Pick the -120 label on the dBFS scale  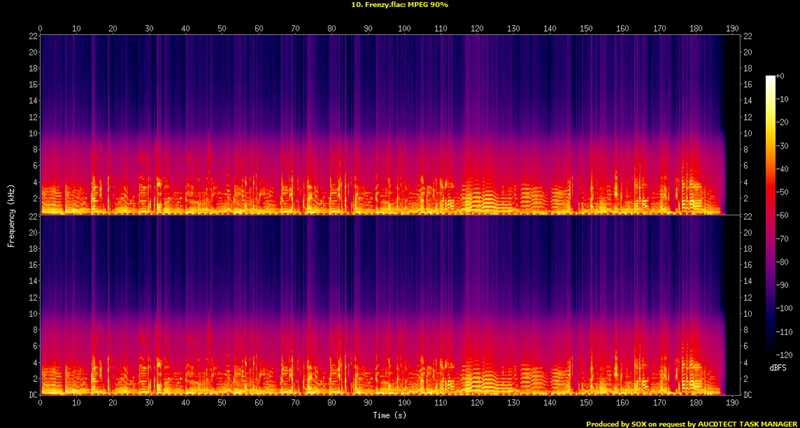787,356
